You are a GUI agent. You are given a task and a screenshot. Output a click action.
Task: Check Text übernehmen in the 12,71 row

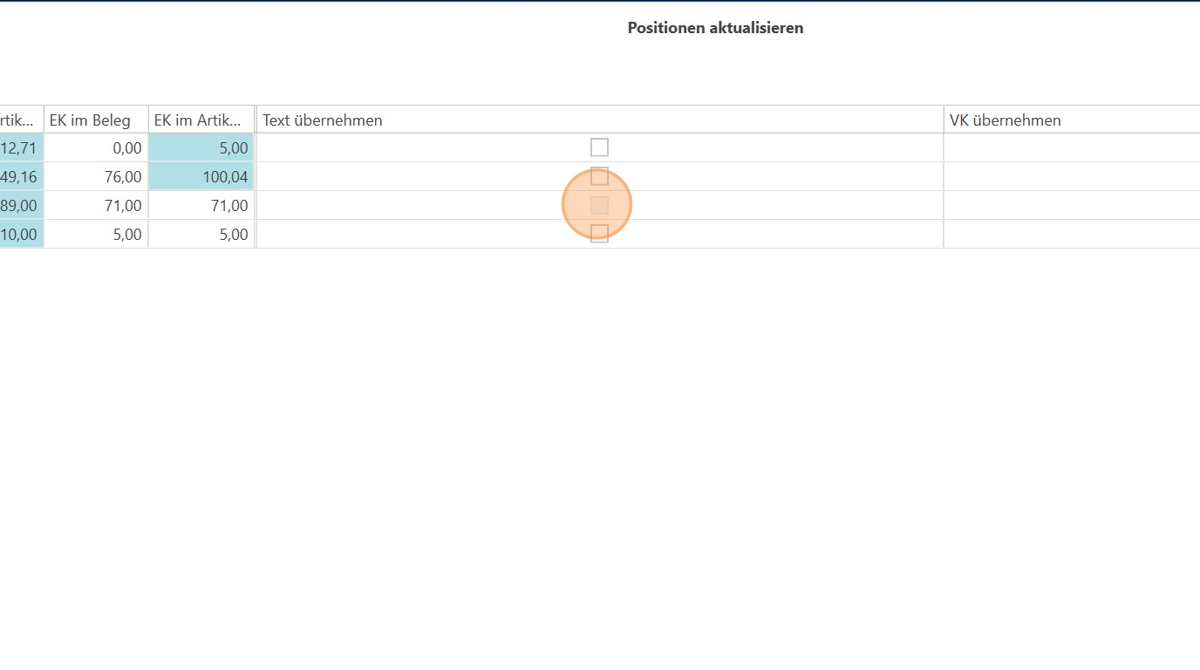pos(599,148)
